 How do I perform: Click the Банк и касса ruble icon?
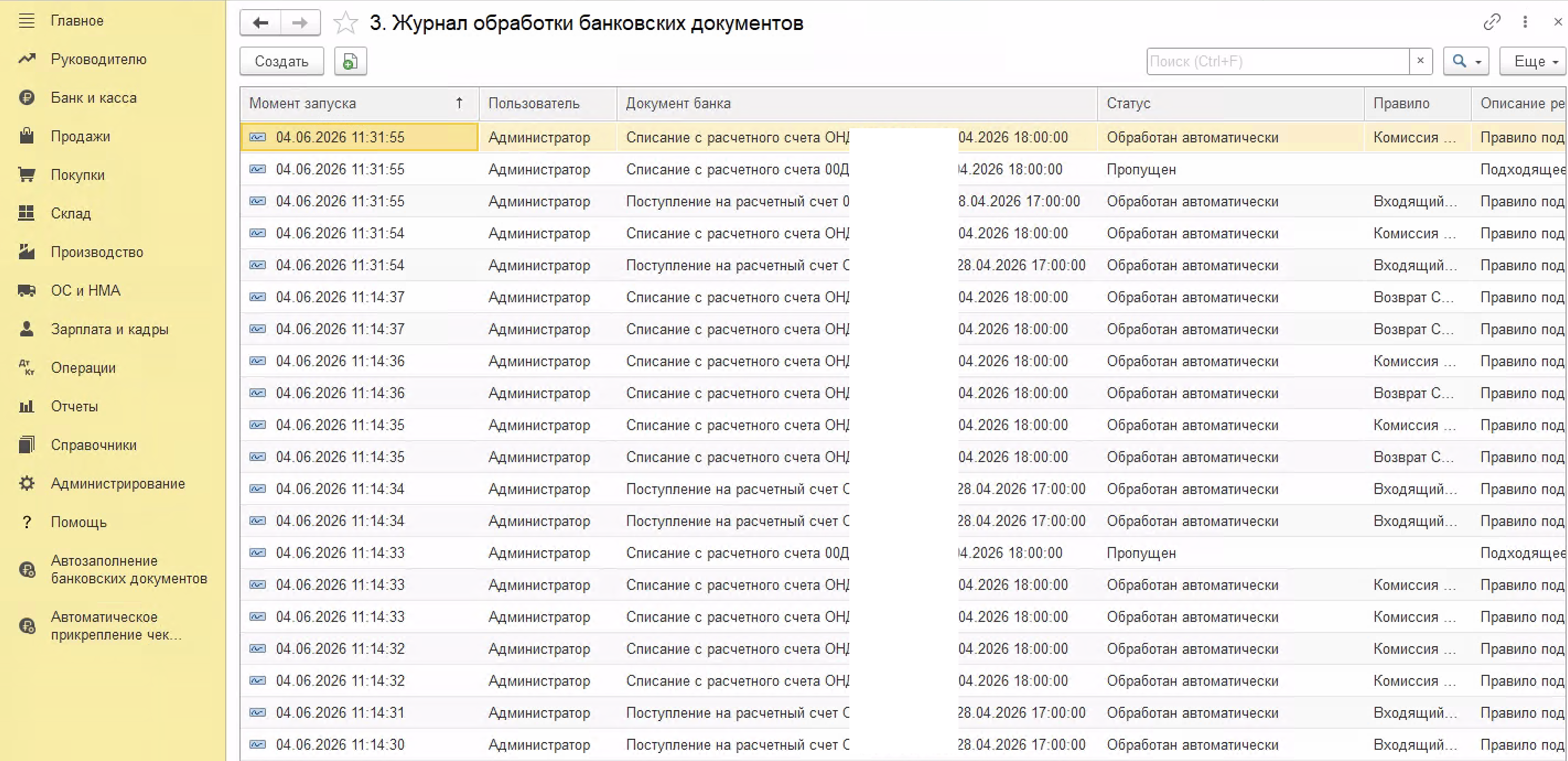[26, 98]
